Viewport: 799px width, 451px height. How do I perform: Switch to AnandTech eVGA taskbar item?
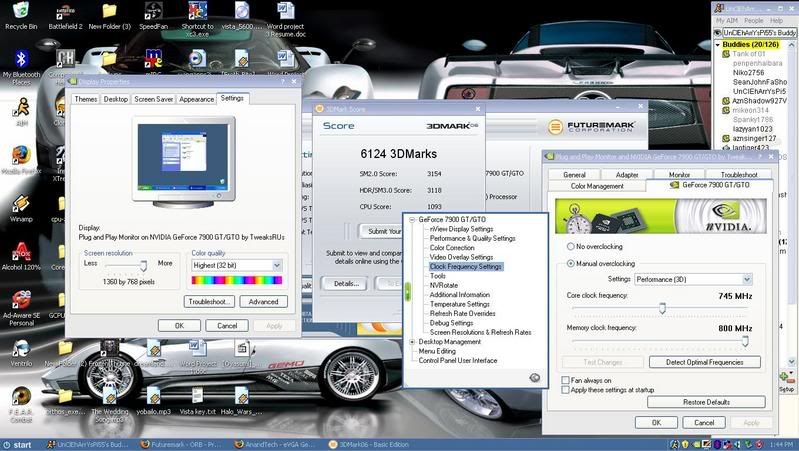point(275,445)
